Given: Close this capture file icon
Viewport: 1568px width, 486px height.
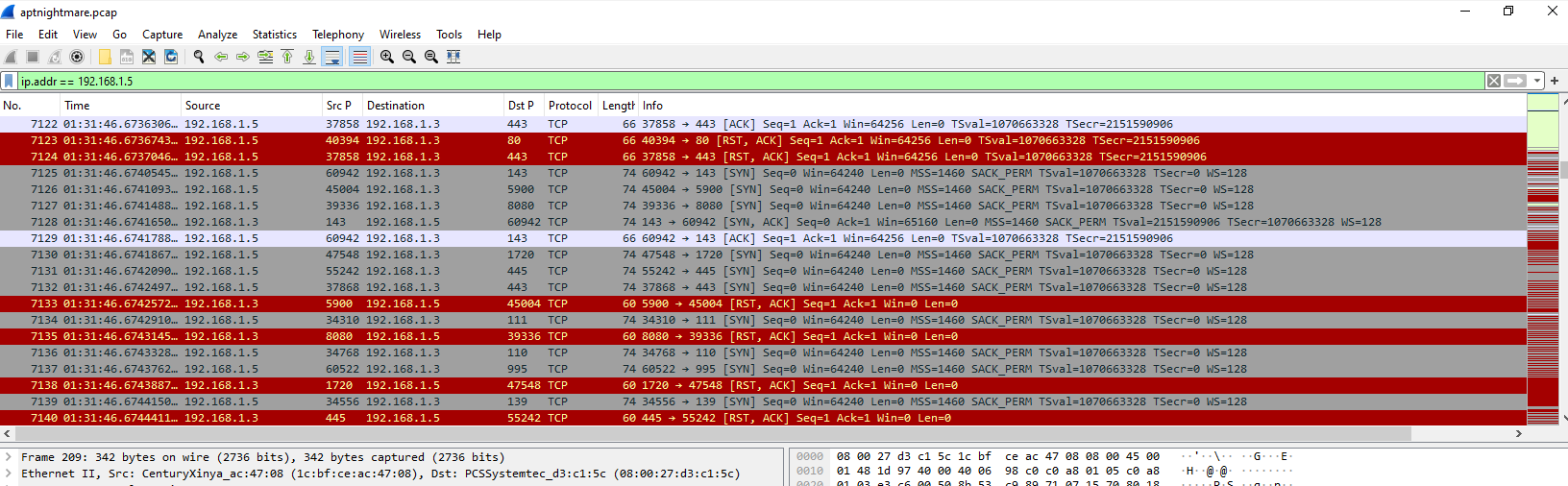Looking at the screenshot, I should [x=149, y=57].
